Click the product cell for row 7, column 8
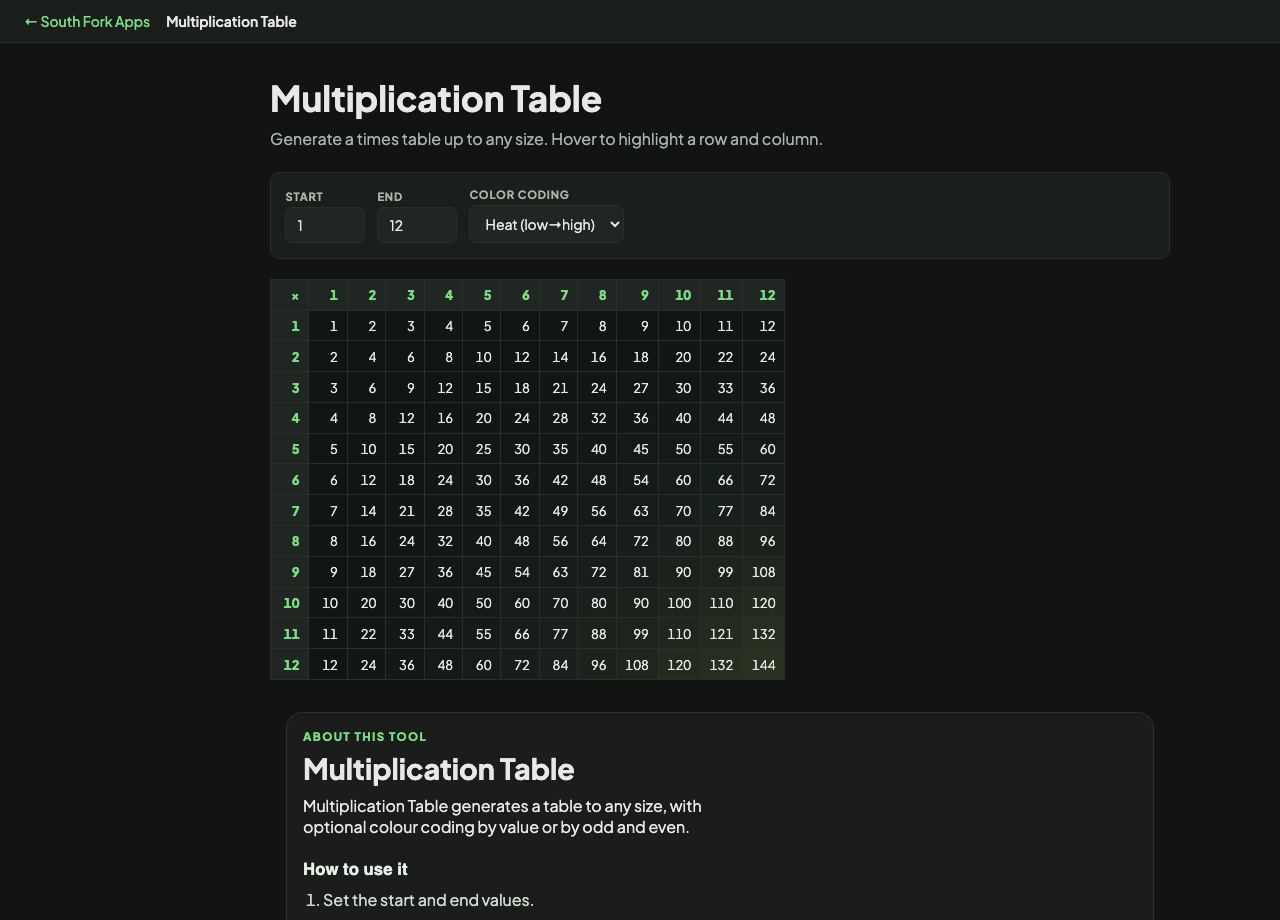The width and height of the screenshot is (1280, 920). (x=597, y=511)
